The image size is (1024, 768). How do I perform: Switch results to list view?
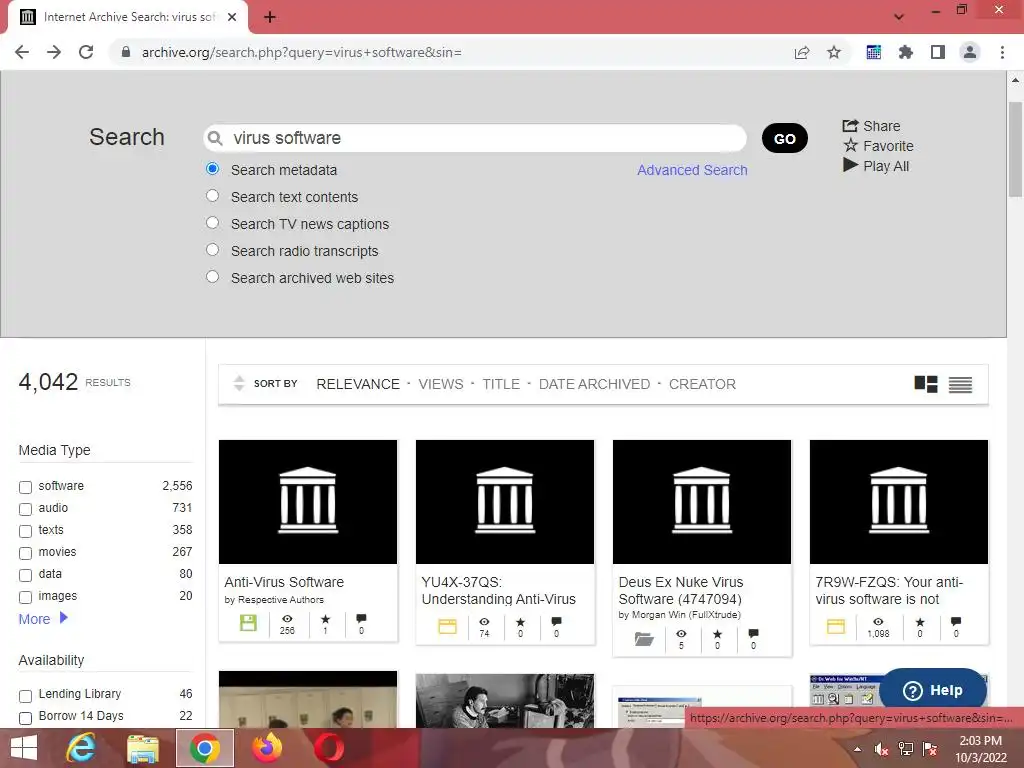960,385
